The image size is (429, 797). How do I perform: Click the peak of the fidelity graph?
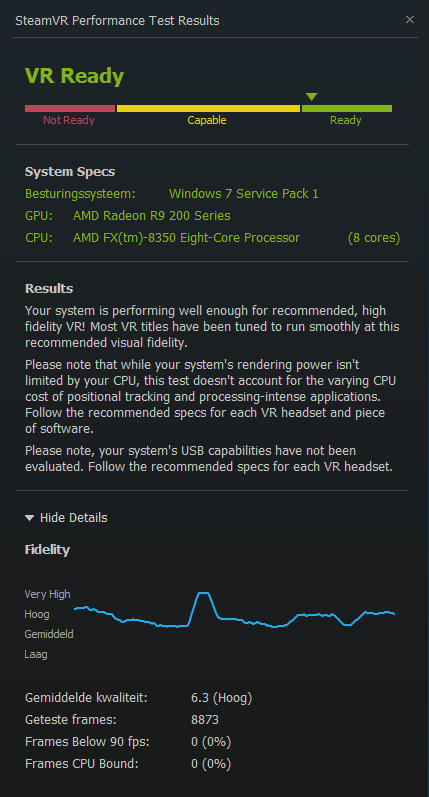coord(203,593)
